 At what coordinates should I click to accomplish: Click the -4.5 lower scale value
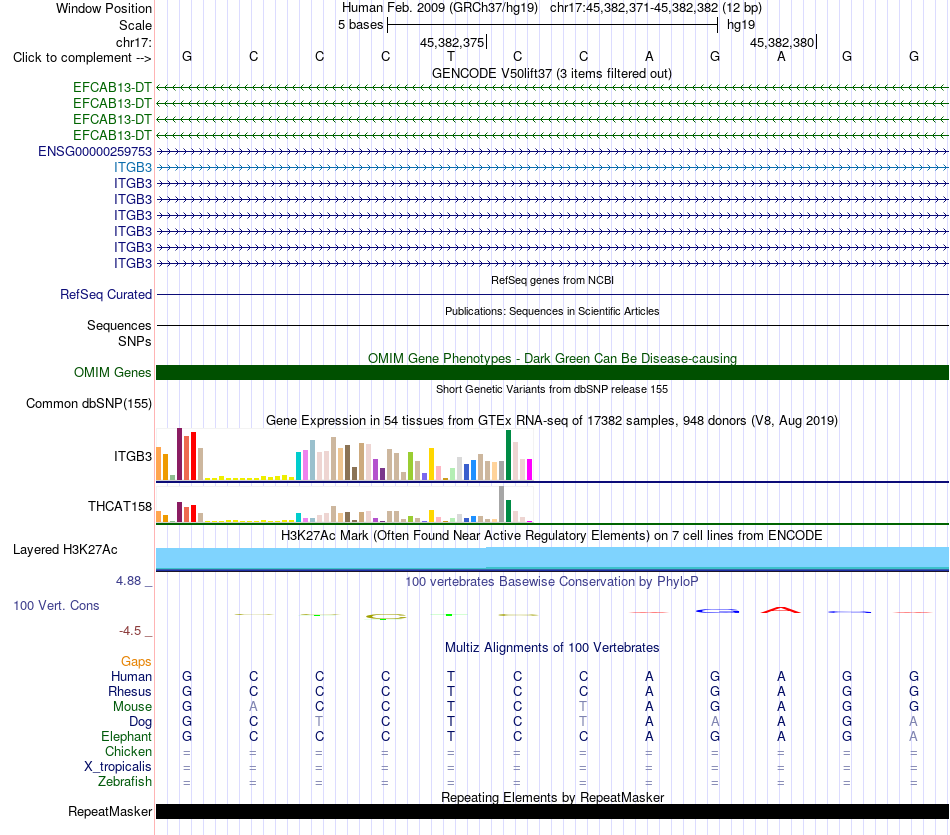[130, 631]
